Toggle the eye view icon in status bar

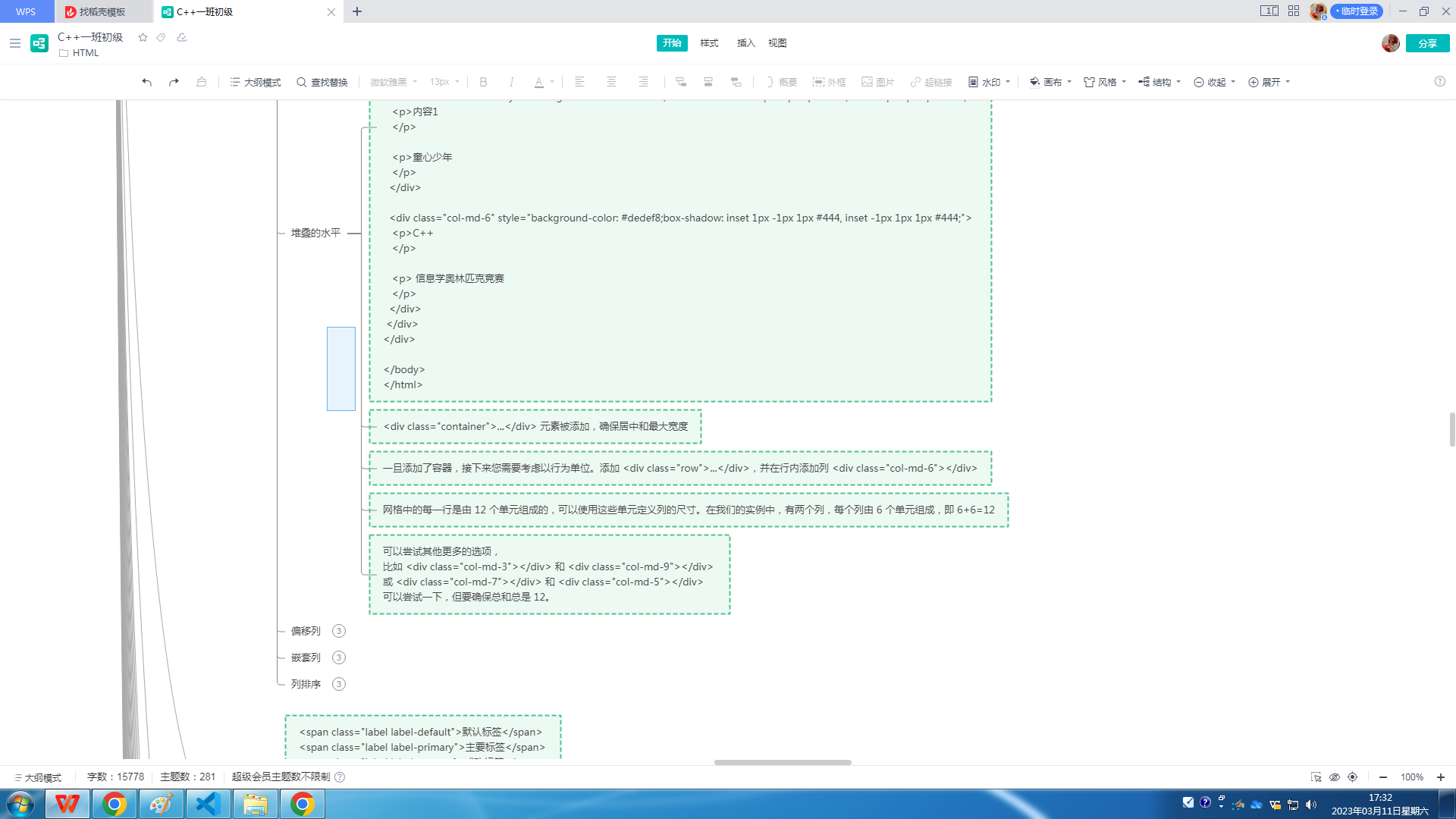pos(1335,777)
